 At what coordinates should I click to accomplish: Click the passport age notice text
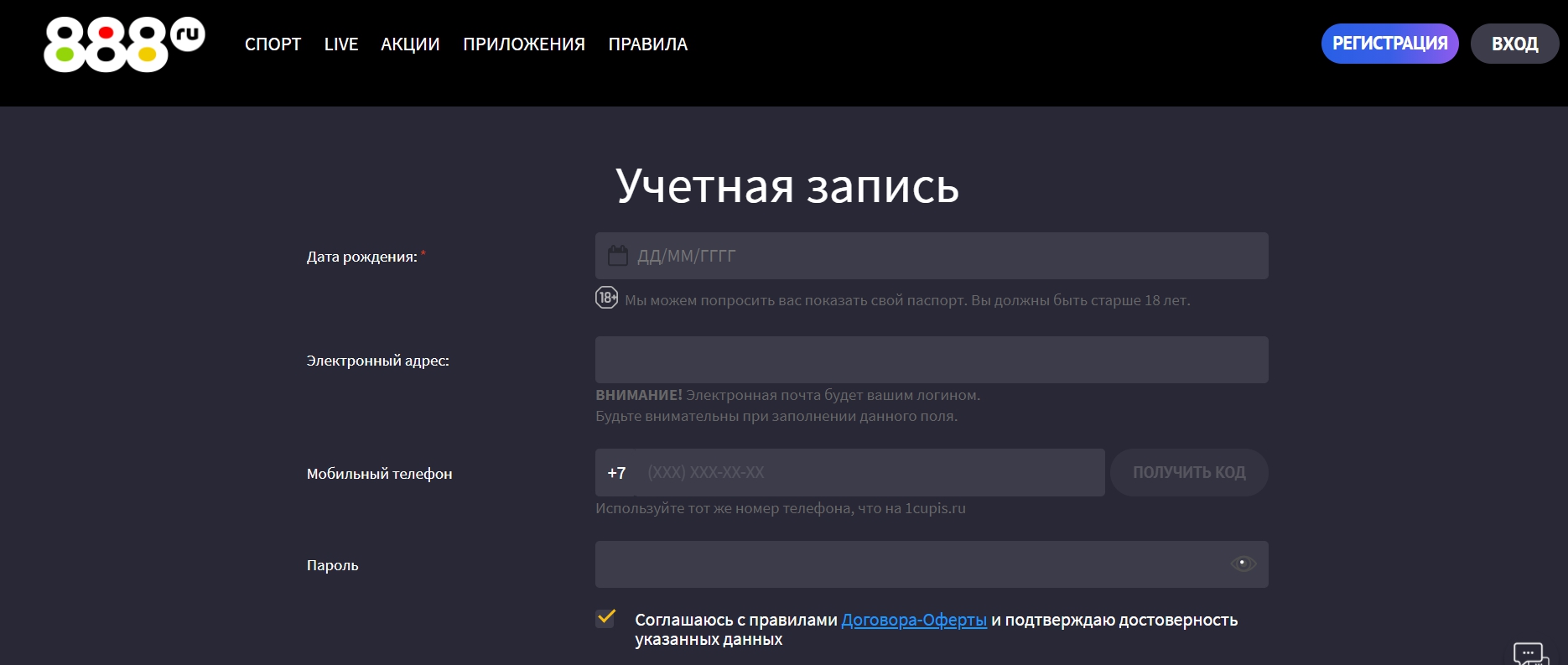907,300
